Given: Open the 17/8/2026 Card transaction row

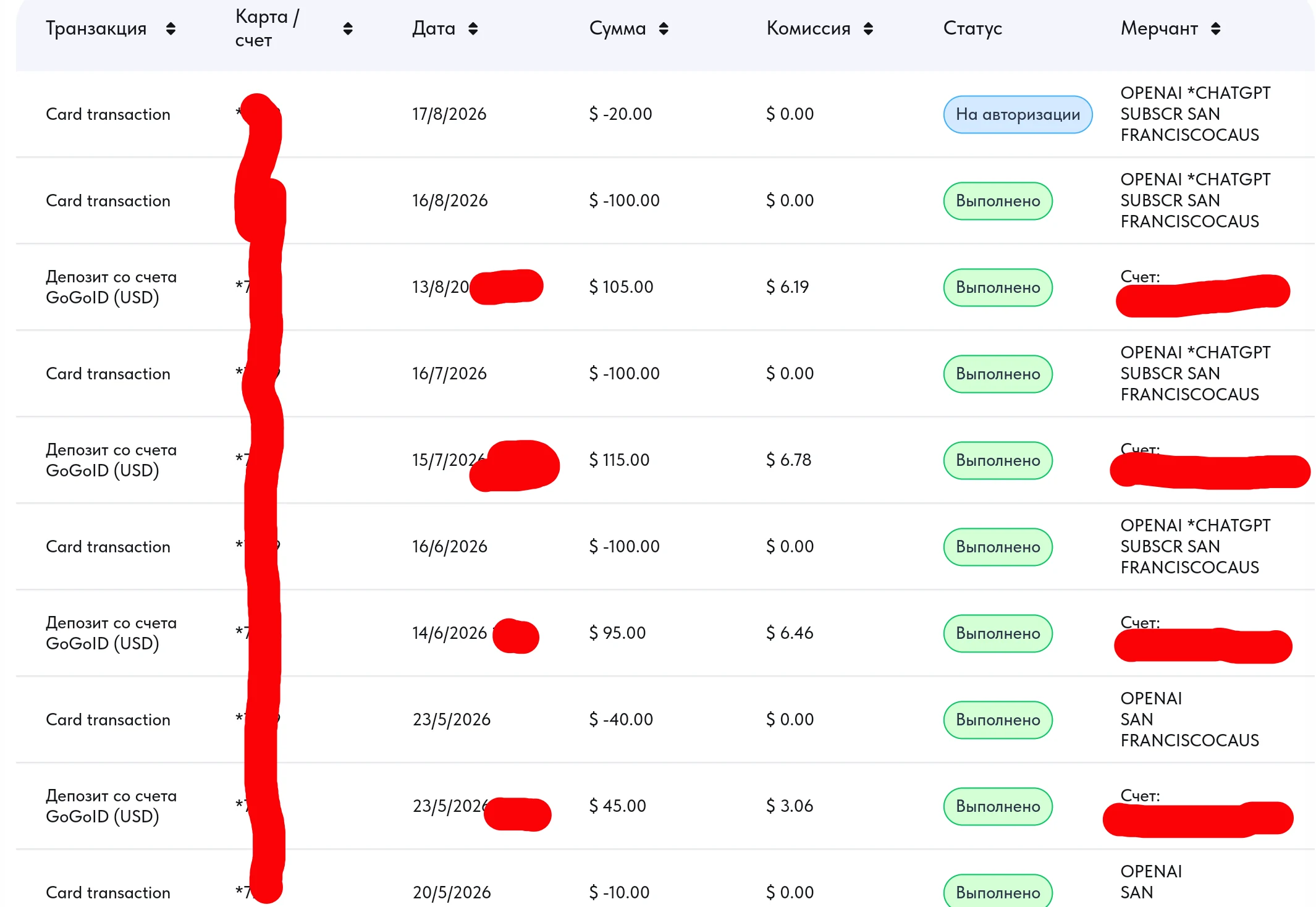Looking at the screenshot, I should (x=665, y=114).
